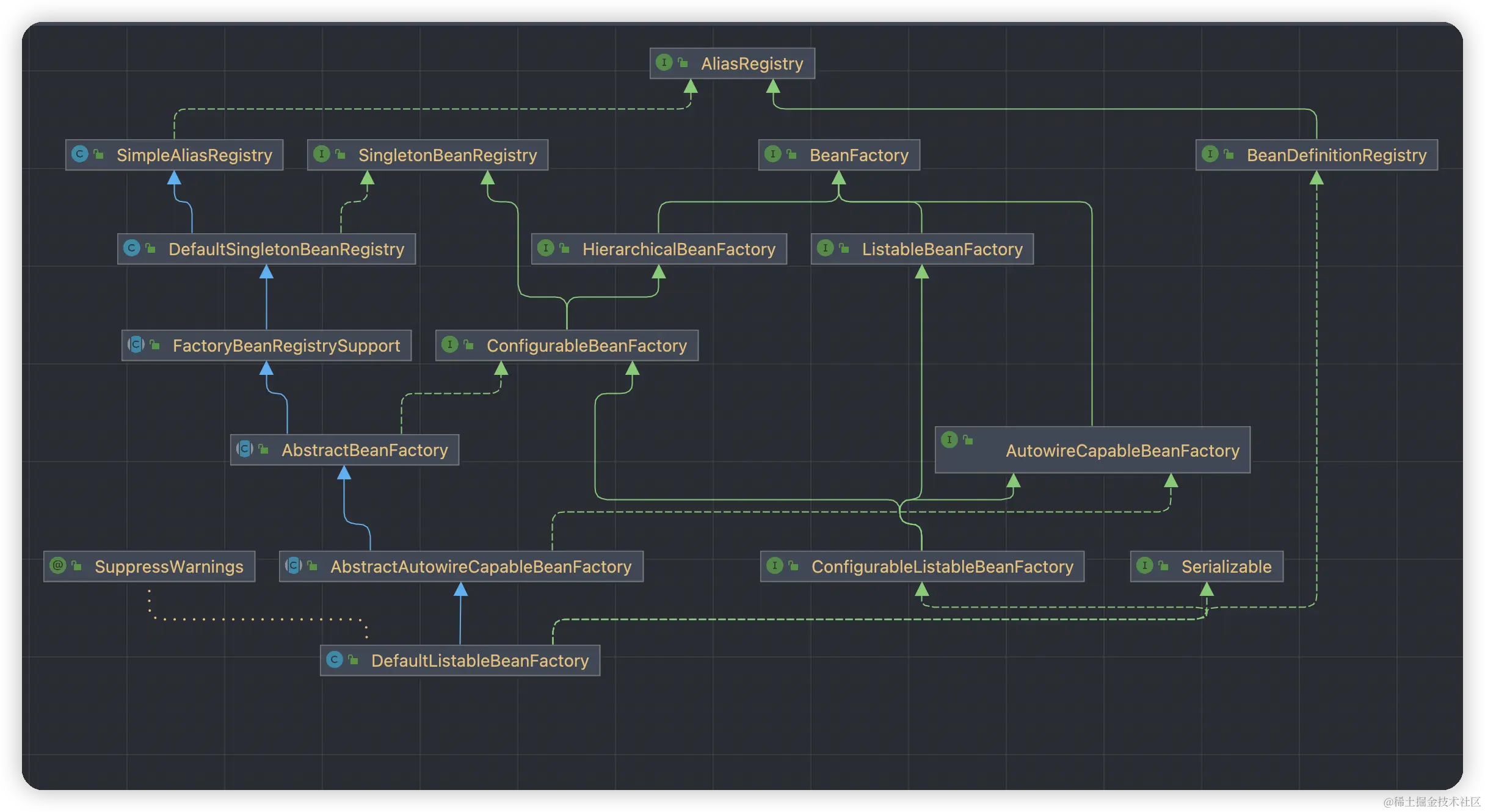Click the interface icon on AliasRegistry node
The width and height of the screenshot is (1485, 812).
click(x=664, y=62)
